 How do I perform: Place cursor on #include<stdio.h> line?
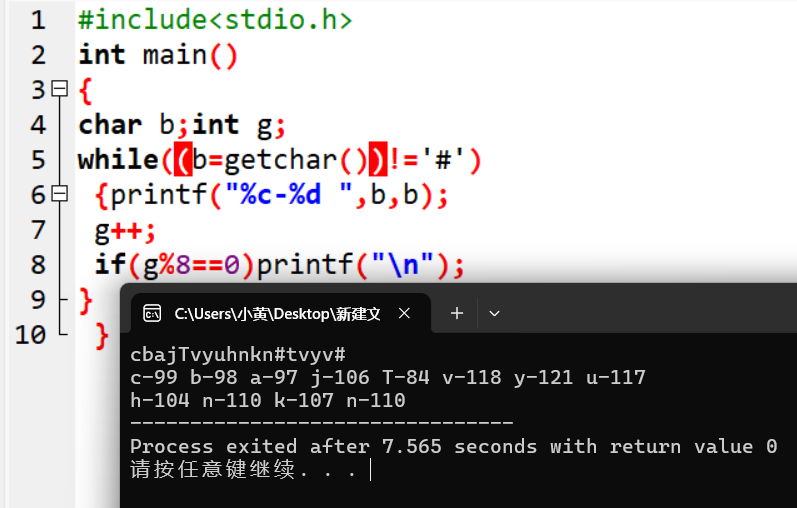(x=214, y=20)
